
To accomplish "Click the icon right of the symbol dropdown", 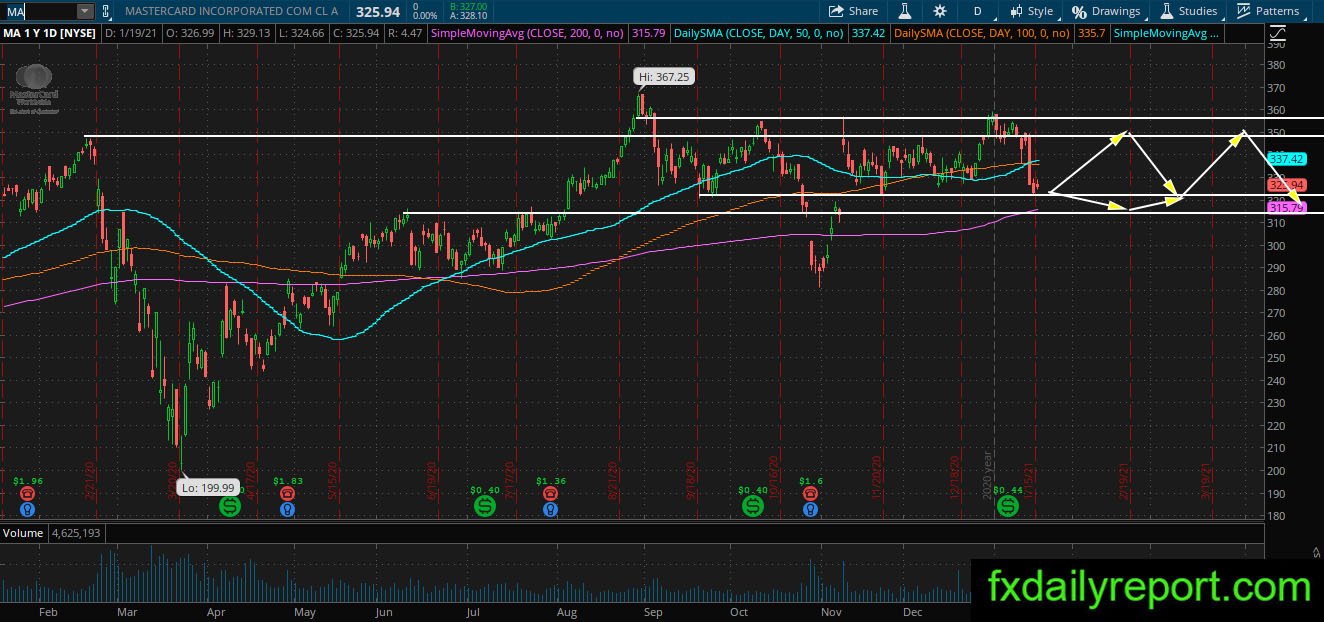I will pyautogui.click(x=106, y=11).
